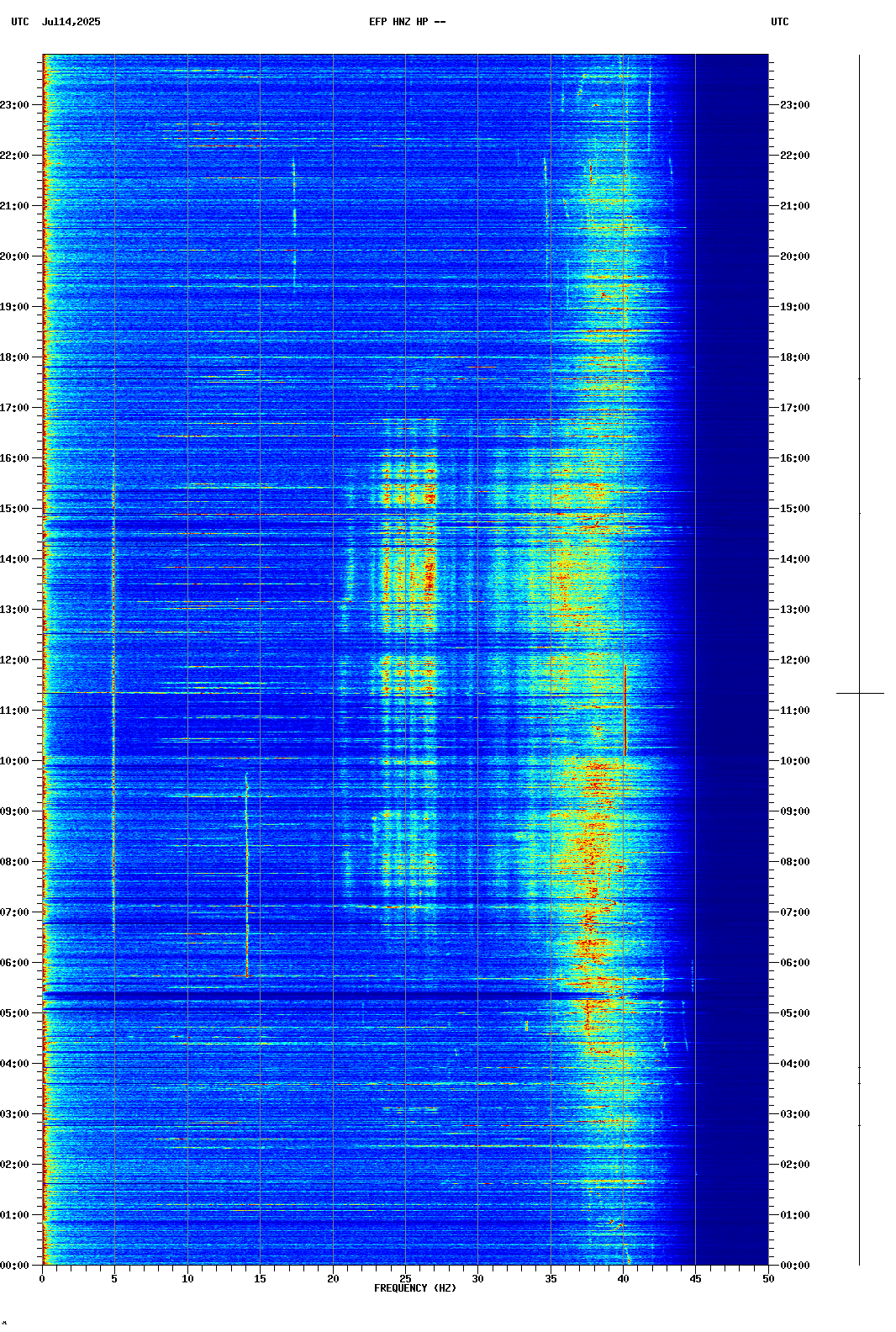The height and width of the screenshot is (1332, 896).
Task: Click the 25 Hz frequency tick label
Action: tap(405, 1279)
